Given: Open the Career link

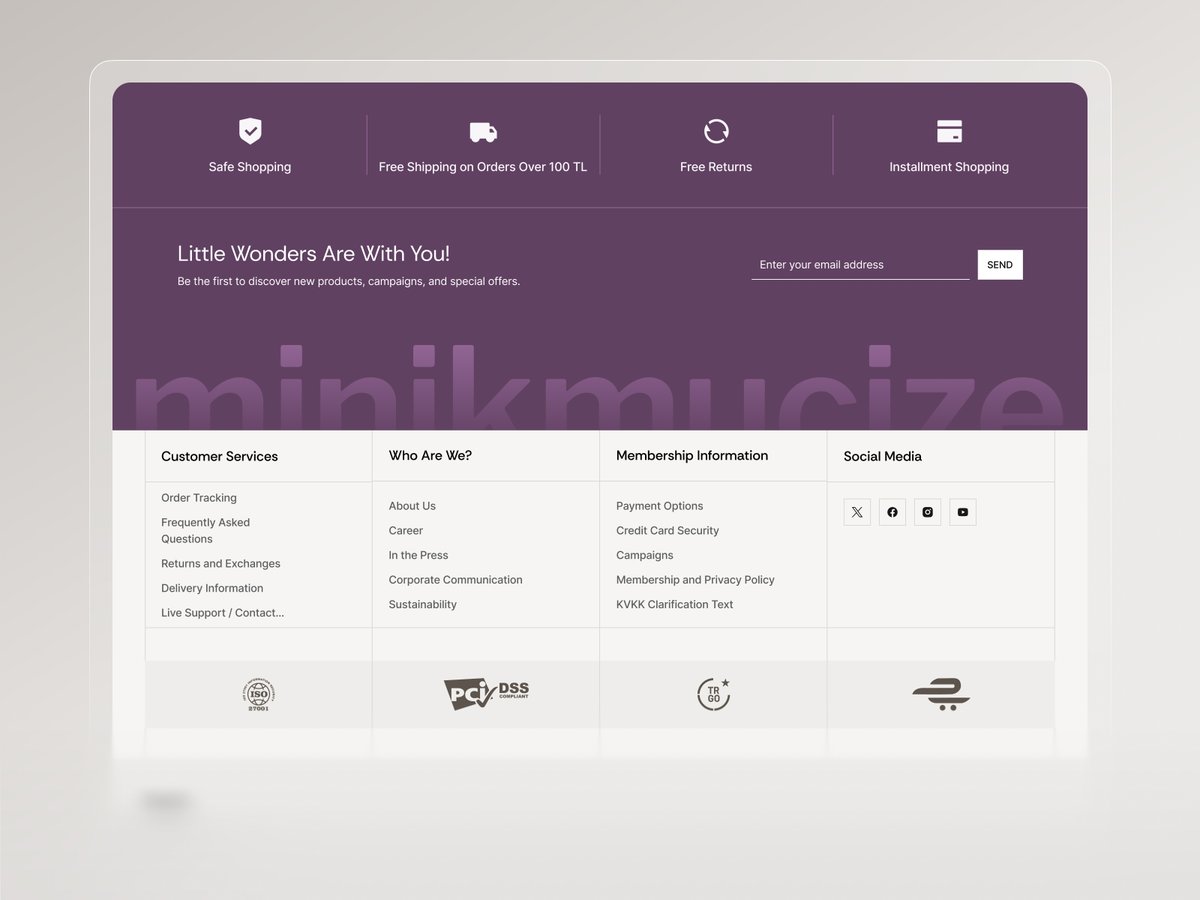Looking at the screenshot, I should [x=406, y=531].
